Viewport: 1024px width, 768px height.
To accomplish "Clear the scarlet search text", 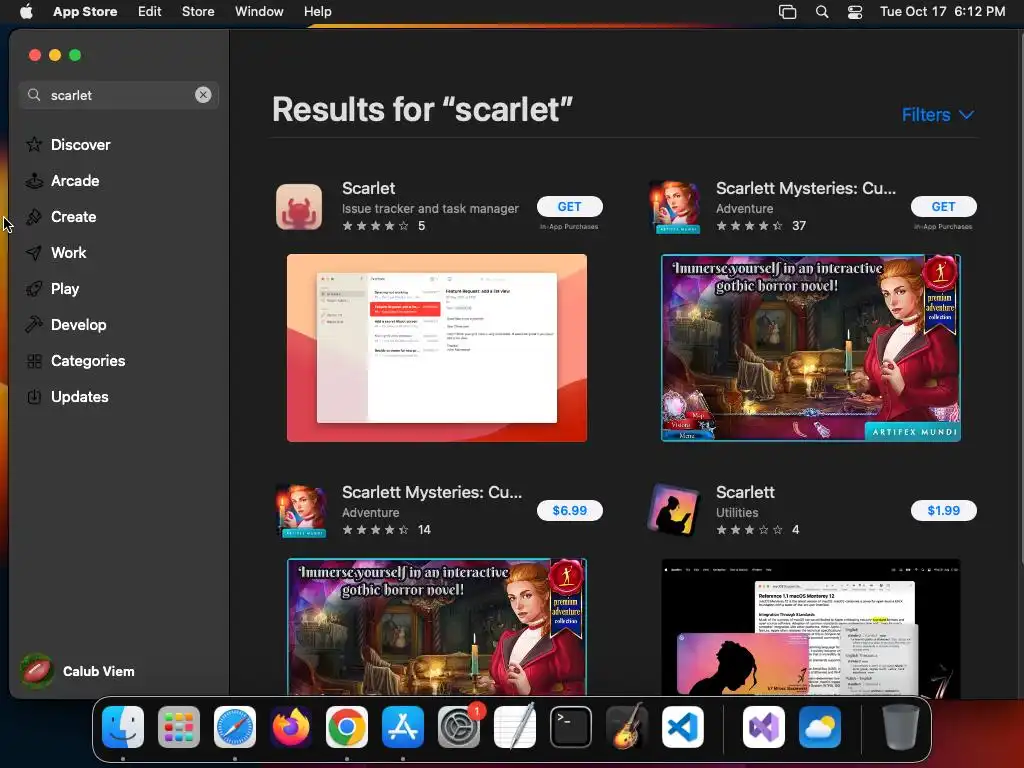I will (x=203, y=95).
